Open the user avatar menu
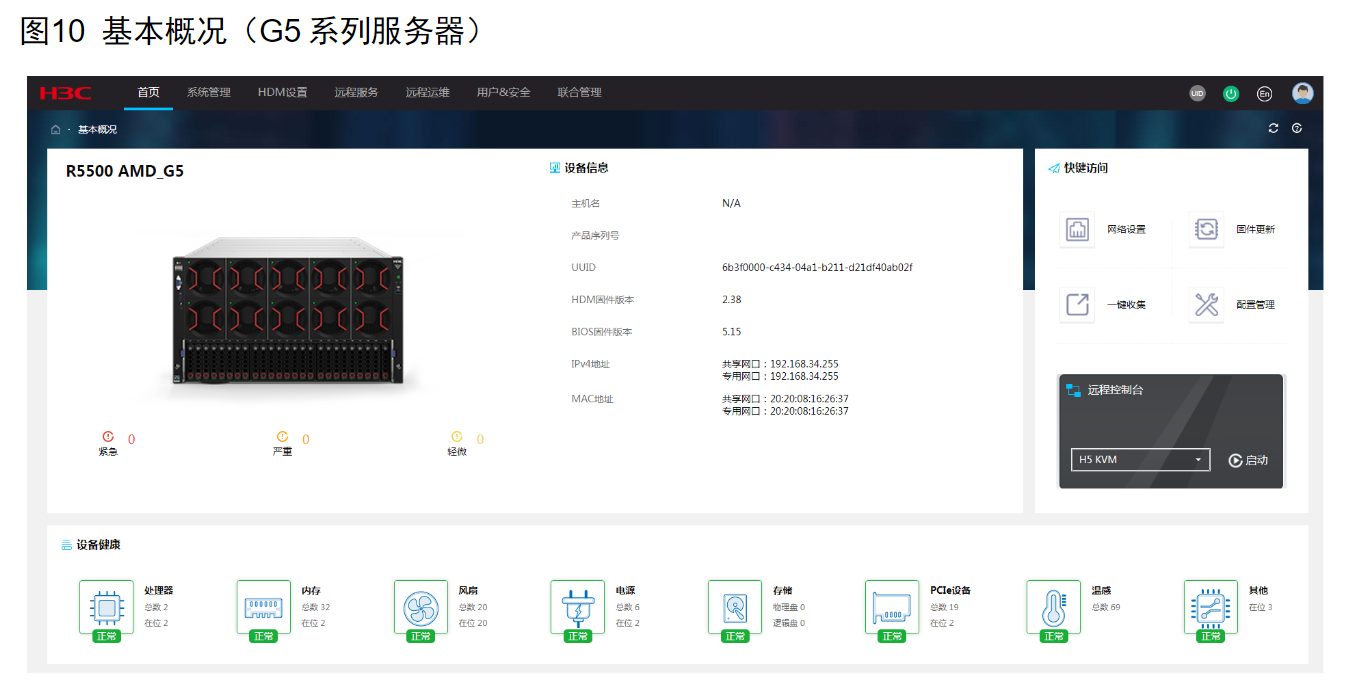The image size is (1350, 690). 1302,93
